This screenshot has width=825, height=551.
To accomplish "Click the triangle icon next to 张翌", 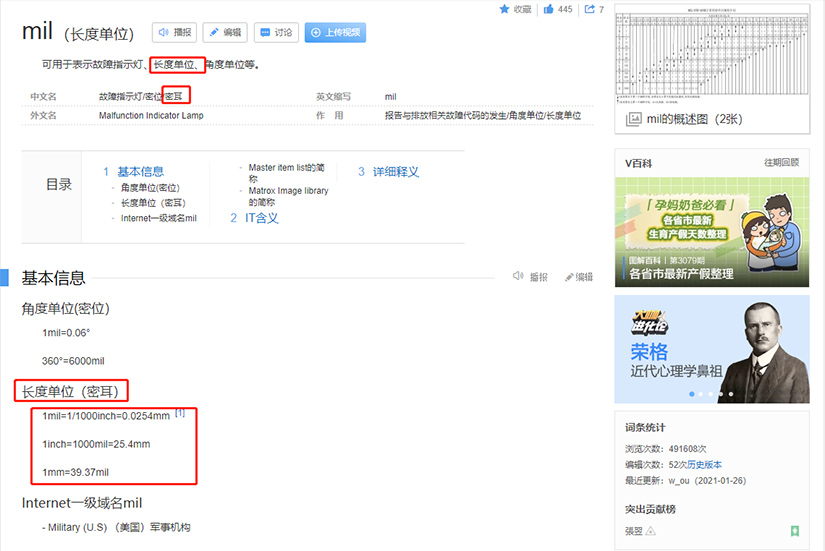I will [x=650, y=531].
